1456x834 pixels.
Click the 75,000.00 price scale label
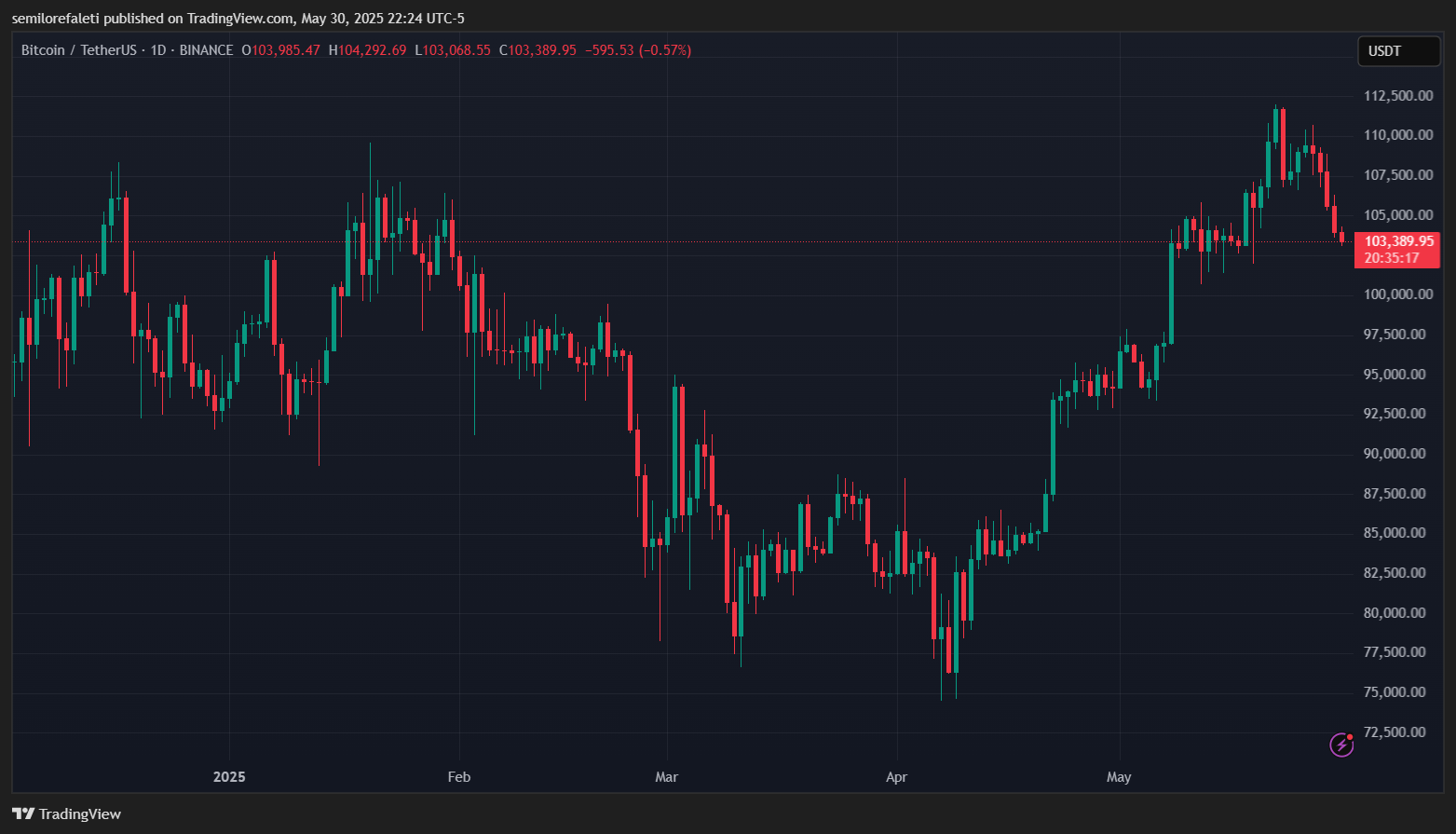(1395, 692)
